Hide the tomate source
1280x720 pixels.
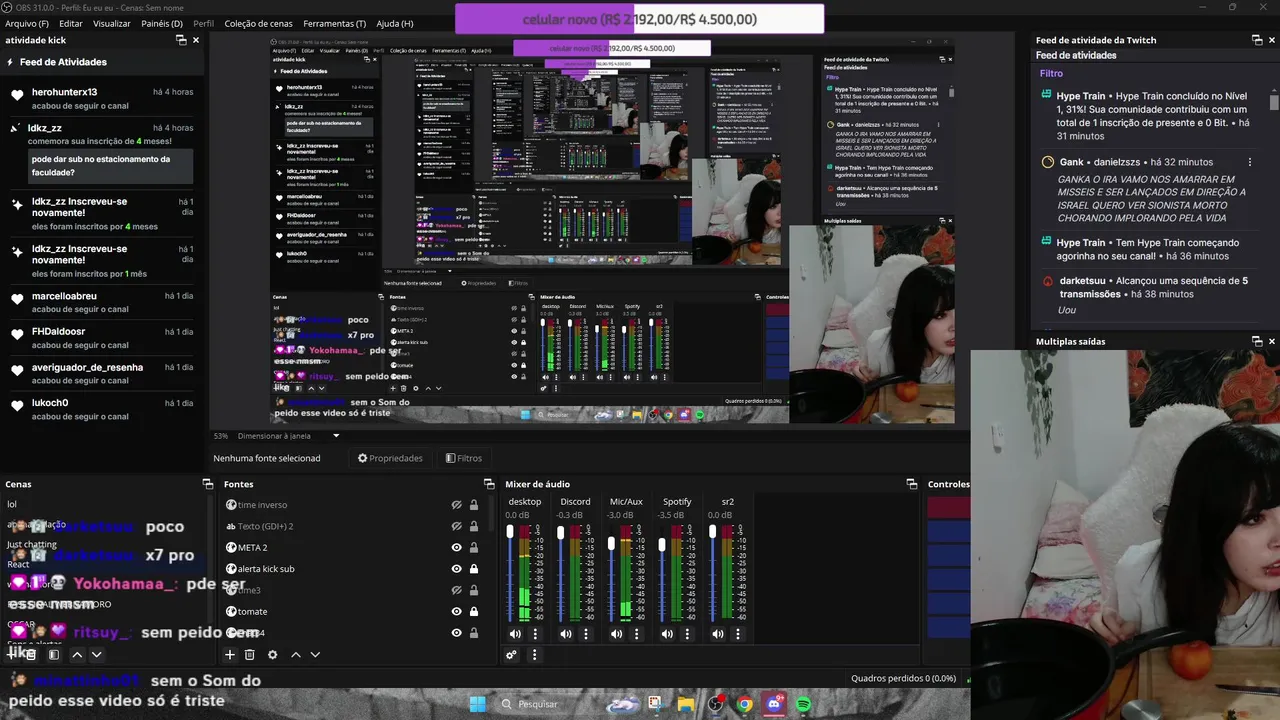tap(456, 611)
